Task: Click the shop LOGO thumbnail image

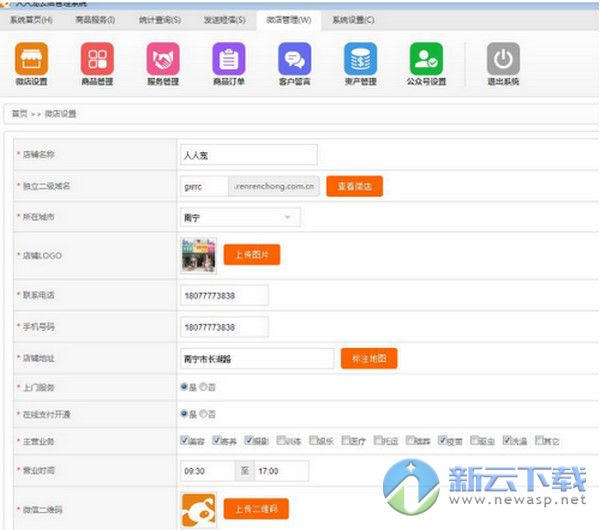Action: click(199, 255)
